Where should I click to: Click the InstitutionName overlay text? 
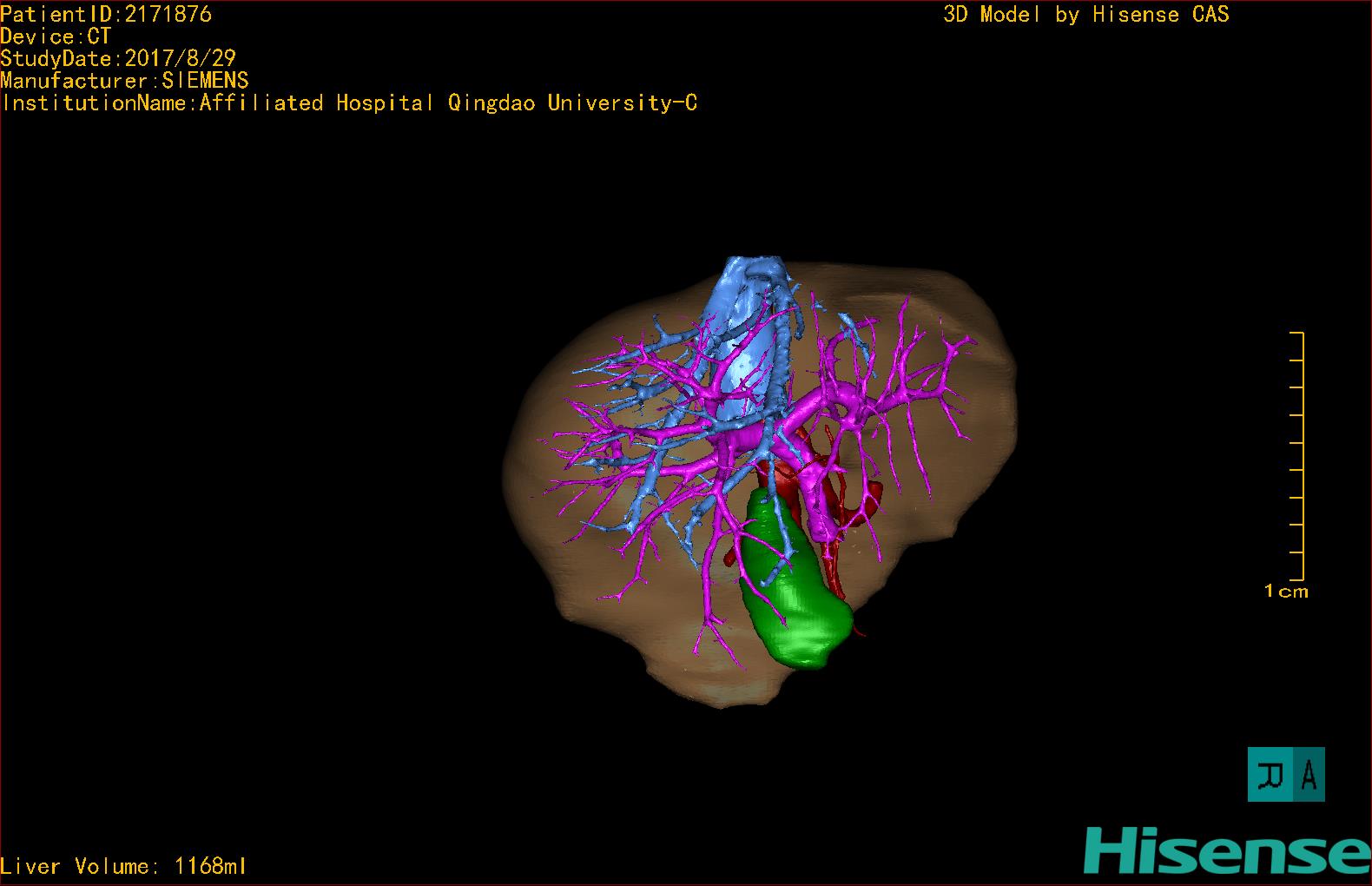point(349,103)
